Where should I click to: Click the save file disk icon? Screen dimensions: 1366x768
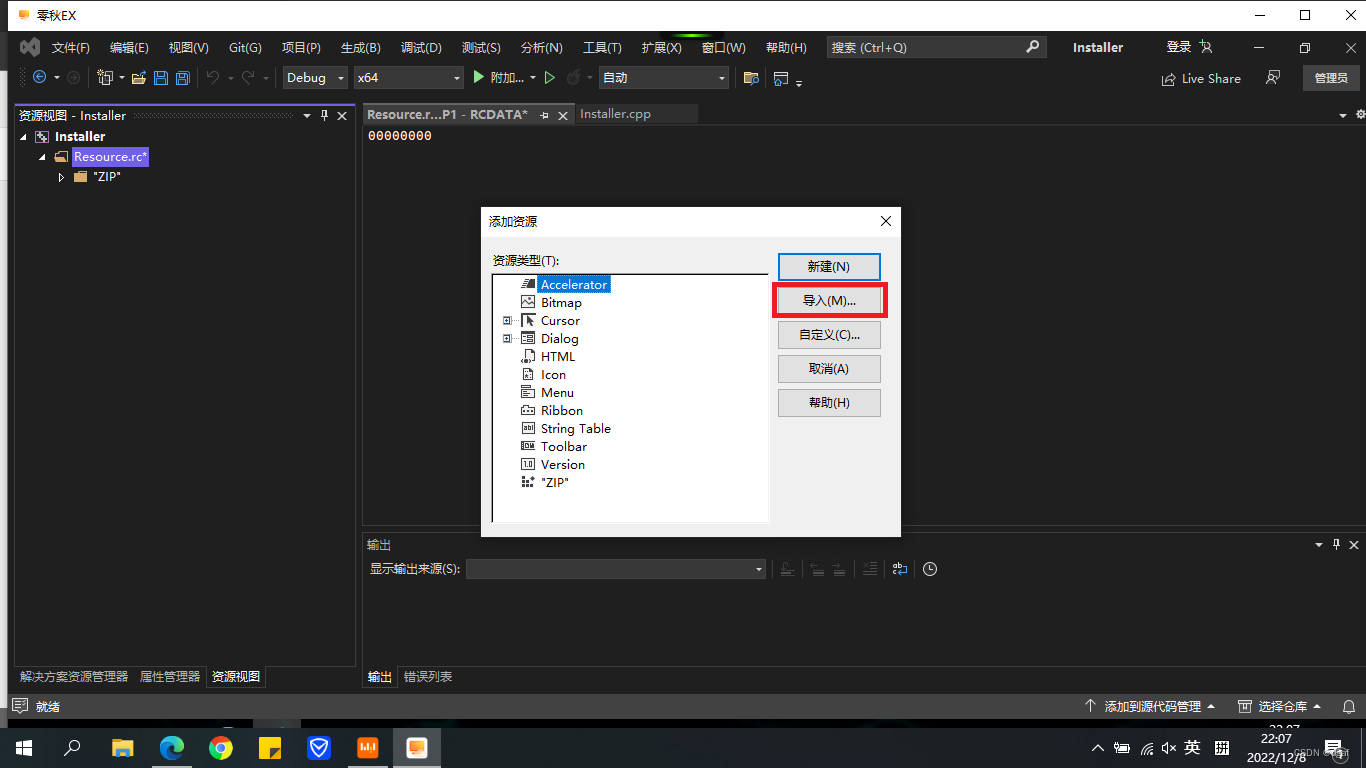[160, 77]
